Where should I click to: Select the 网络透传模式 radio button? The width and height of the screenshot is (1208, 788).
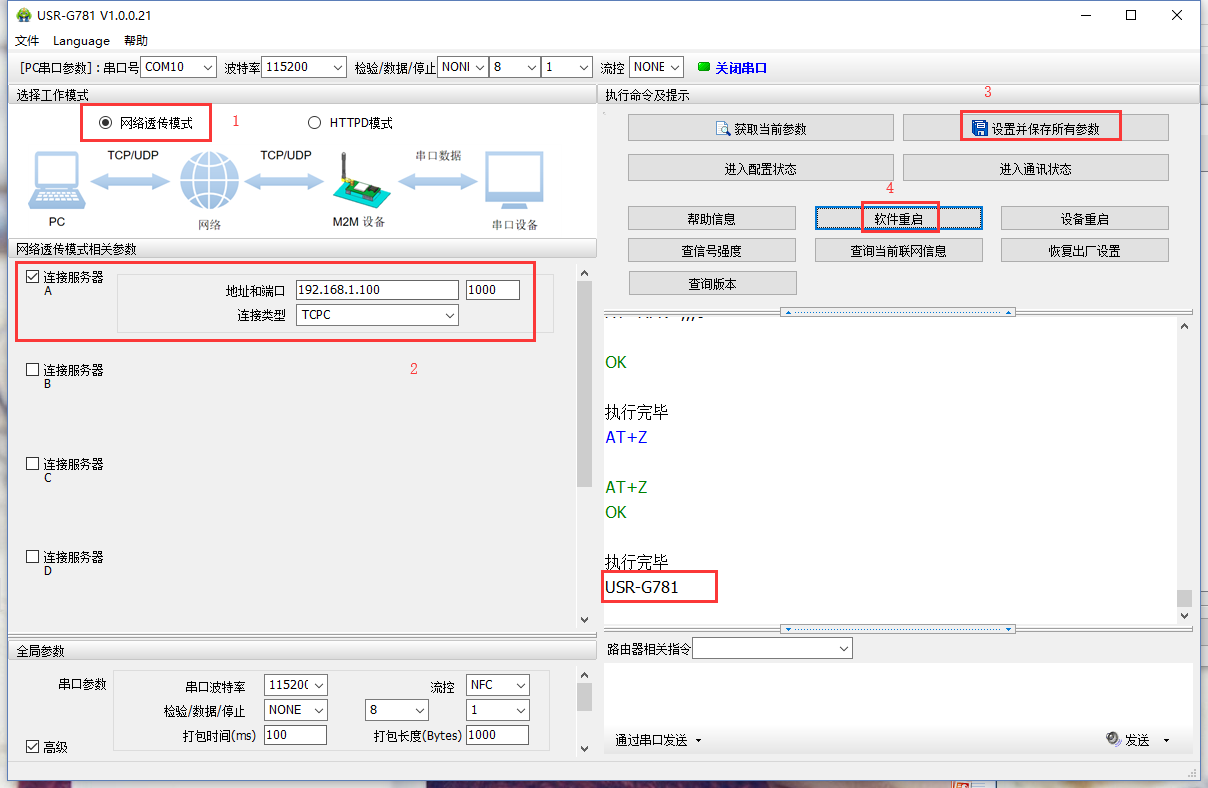click(x=105, y=122)
